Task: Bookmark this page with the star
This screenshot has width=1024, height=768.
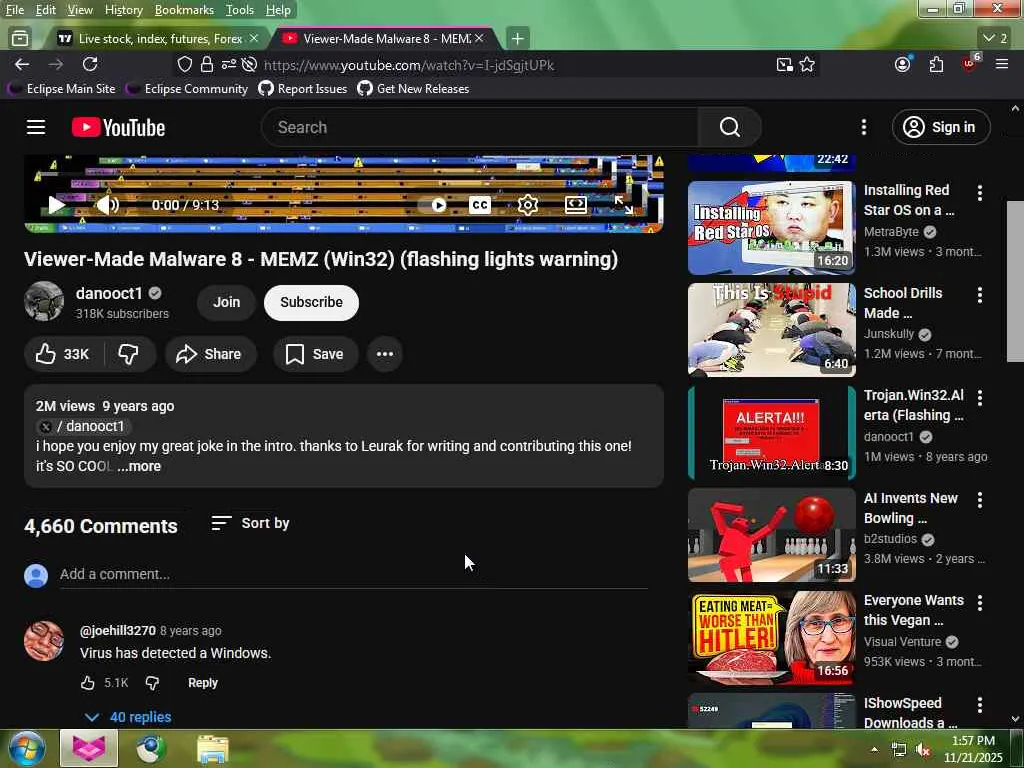Action: pyautogui.click(x=807, y=64)
